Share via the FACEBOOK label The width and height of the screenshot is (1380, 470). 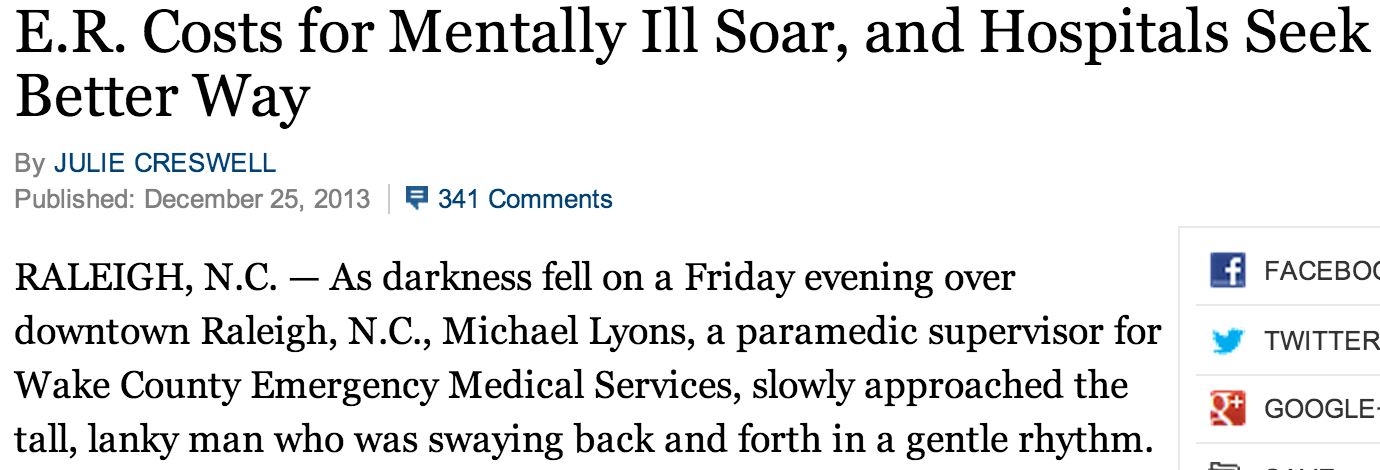[1322, 272]
